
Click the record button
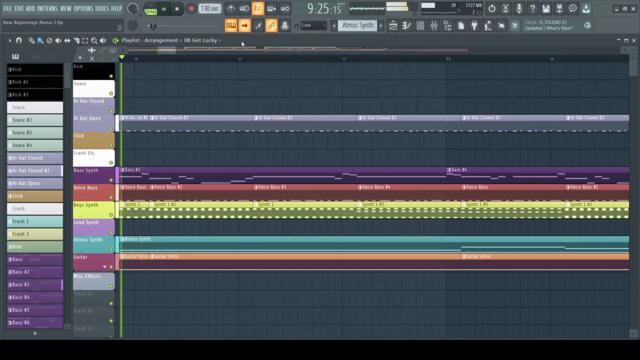(x=191, y=9)
